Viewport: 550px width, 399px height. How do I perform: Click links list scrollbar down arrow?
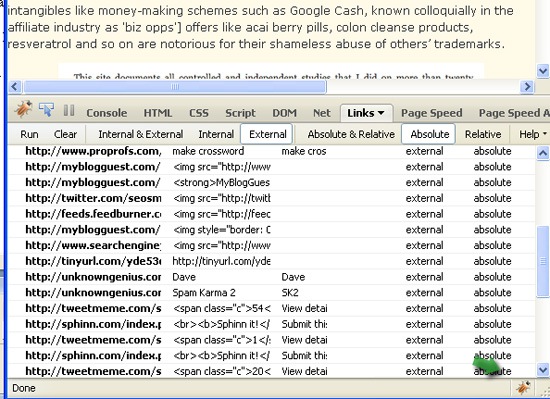point(543,370)
